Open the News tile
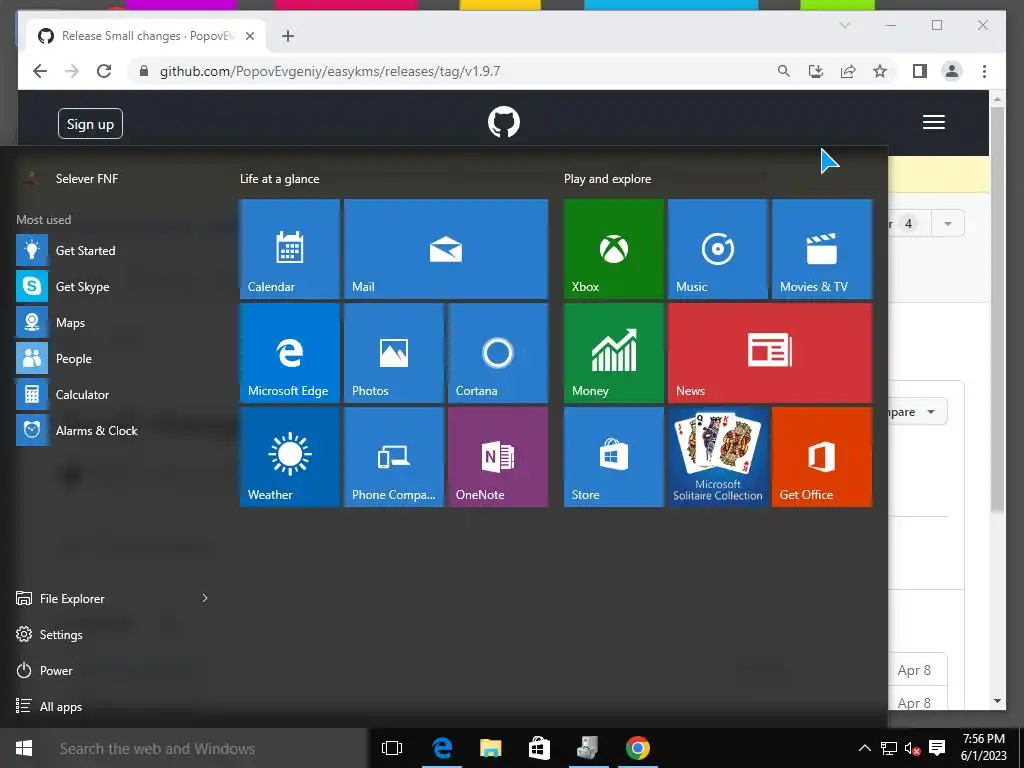The height and width of the screenshot is (768, 1024). click(x=770, y=353)
